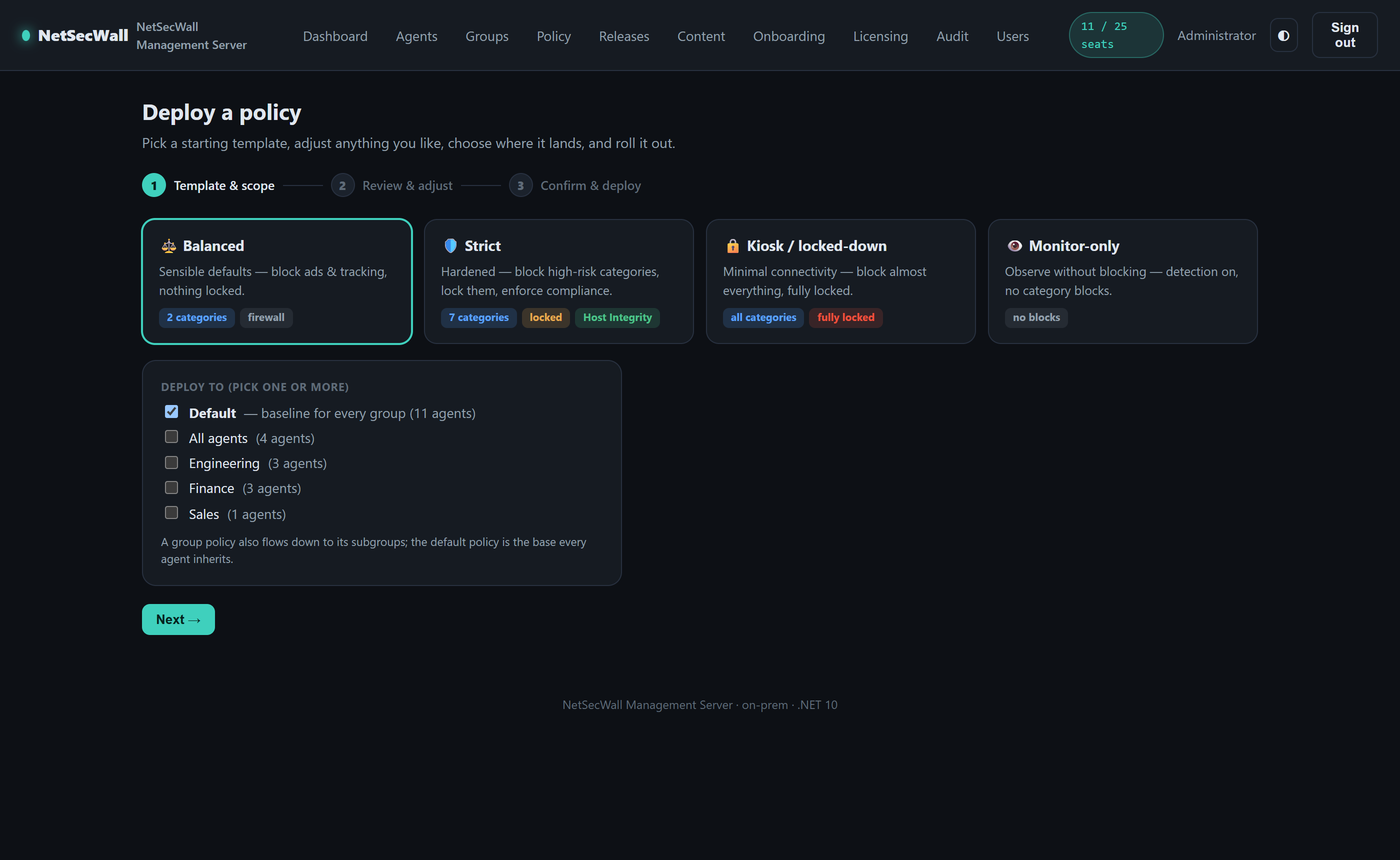1400x860 pixels.
Task: Click the Next button
Action: coord(178,619)
